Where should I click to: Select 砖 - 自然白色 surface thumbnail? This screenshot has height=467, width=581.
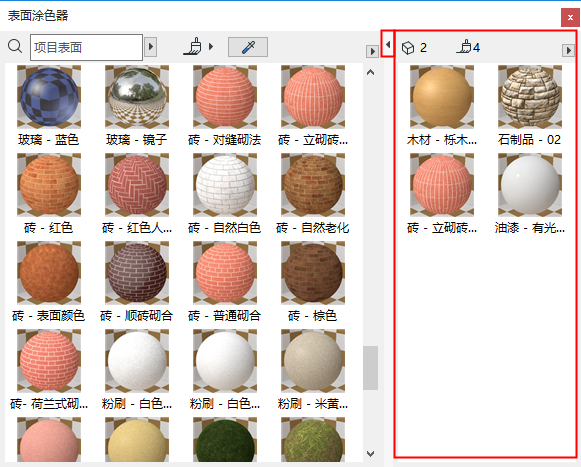[225, 185]
